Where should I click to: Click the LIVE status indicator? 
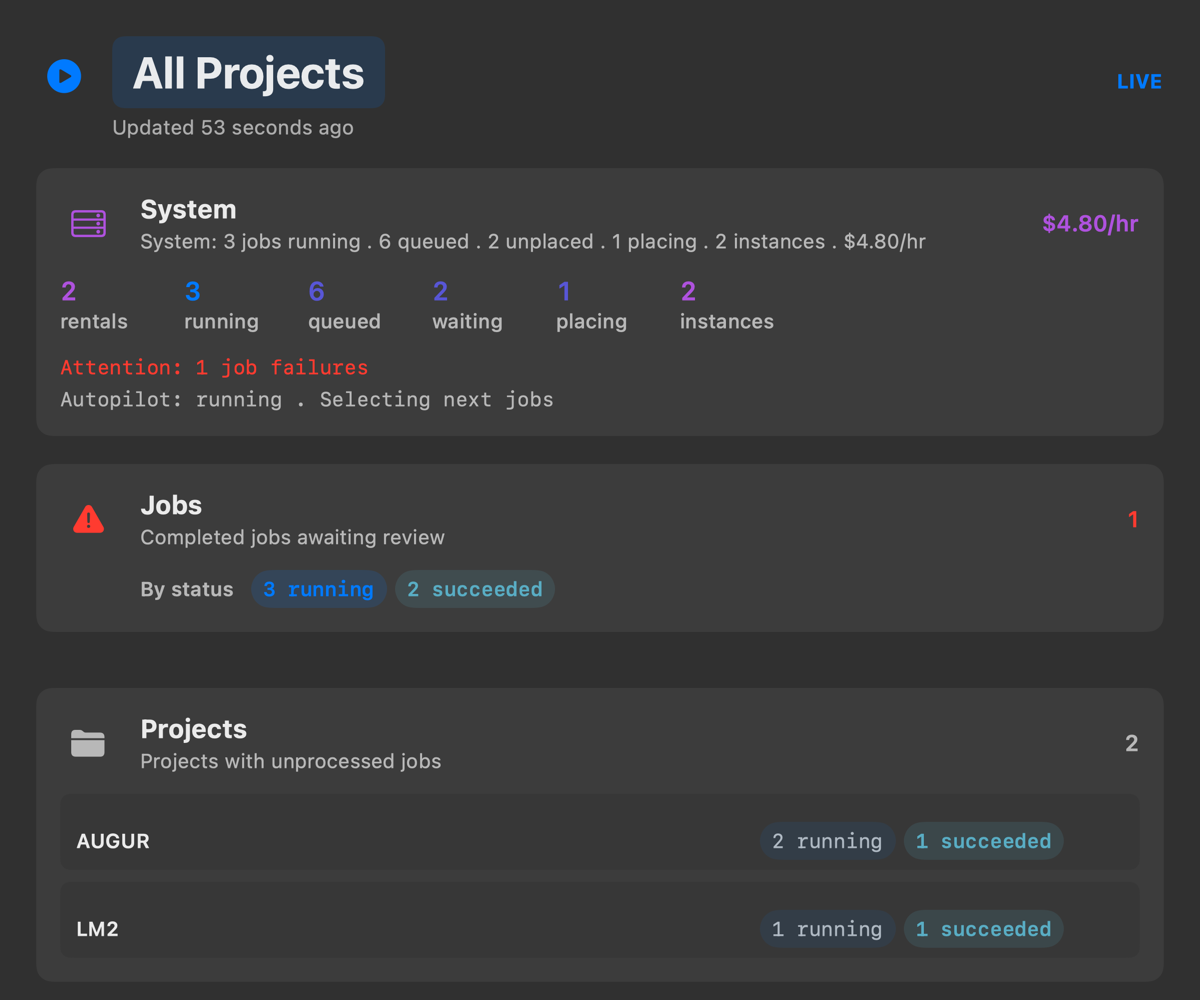1139,82
